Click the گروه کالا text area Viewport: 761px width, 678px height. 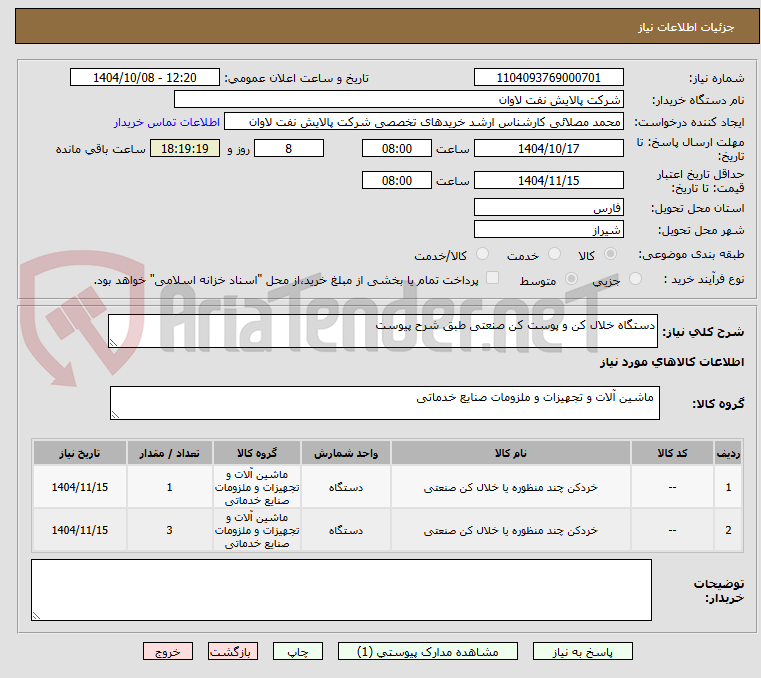384,403
